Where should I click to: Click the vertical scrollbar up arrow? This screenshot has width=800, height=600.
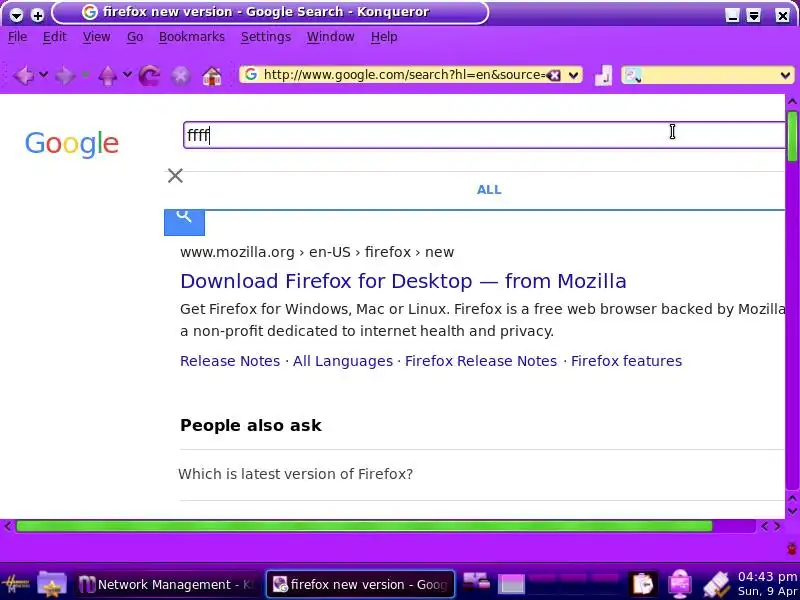point(792,101)
